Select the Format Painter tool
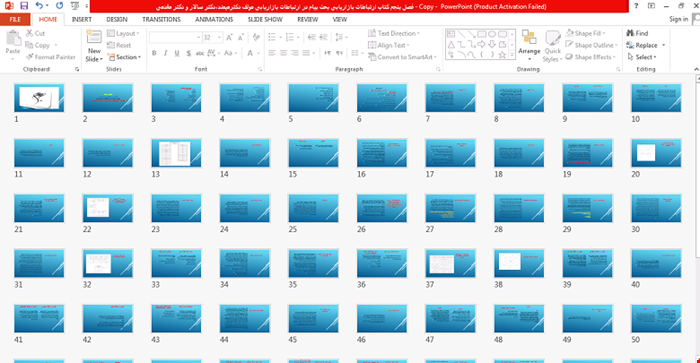Viewport: 700px width, 363px height. (50, 57)
